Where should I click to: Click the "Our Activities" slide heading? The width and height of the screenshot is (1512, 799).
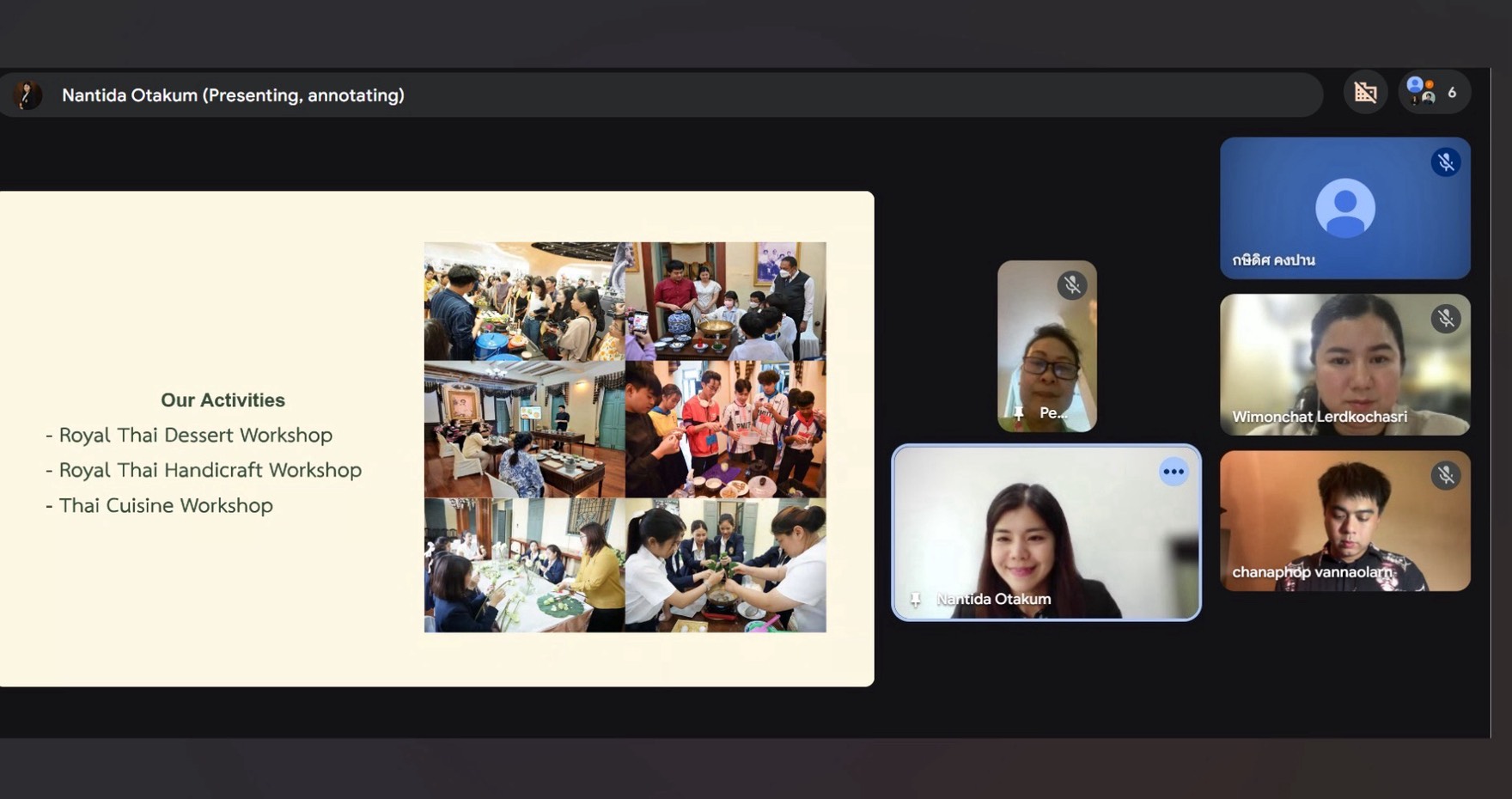pos(223,400)
